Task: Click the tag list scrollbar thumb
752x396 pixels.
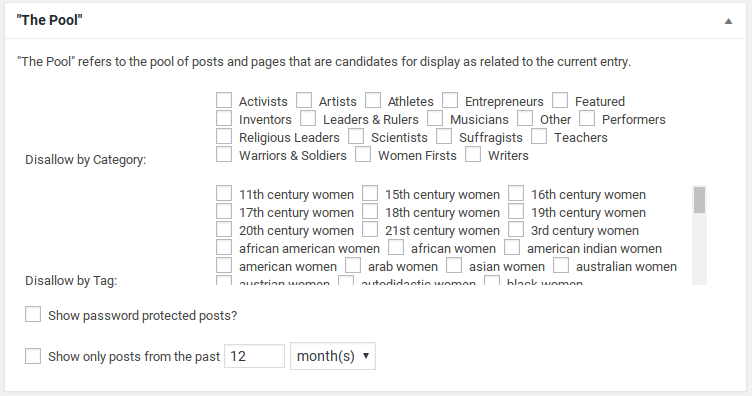Action: 699,200
